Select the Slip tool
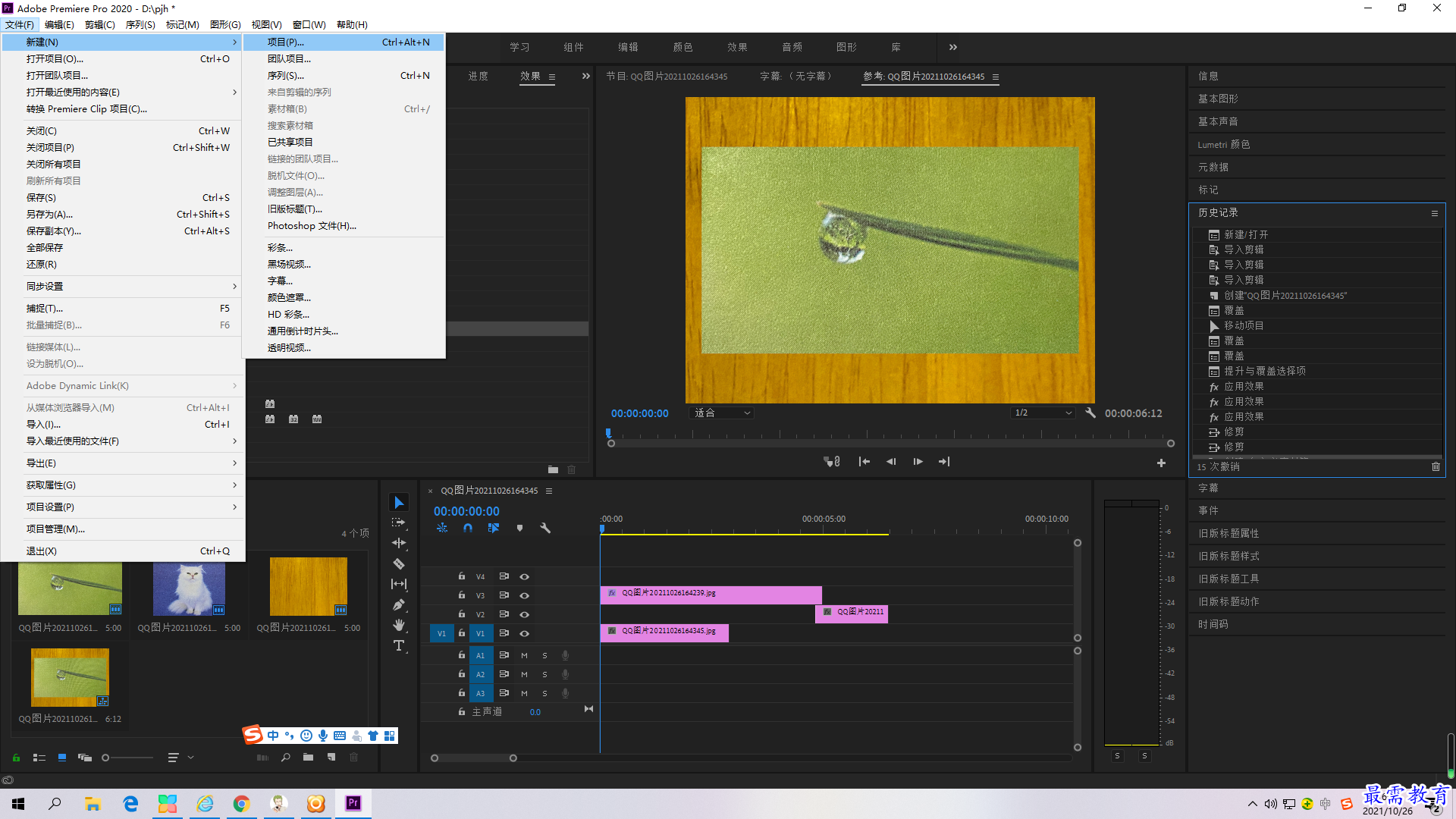1456x819 pixels. (399, 584)
